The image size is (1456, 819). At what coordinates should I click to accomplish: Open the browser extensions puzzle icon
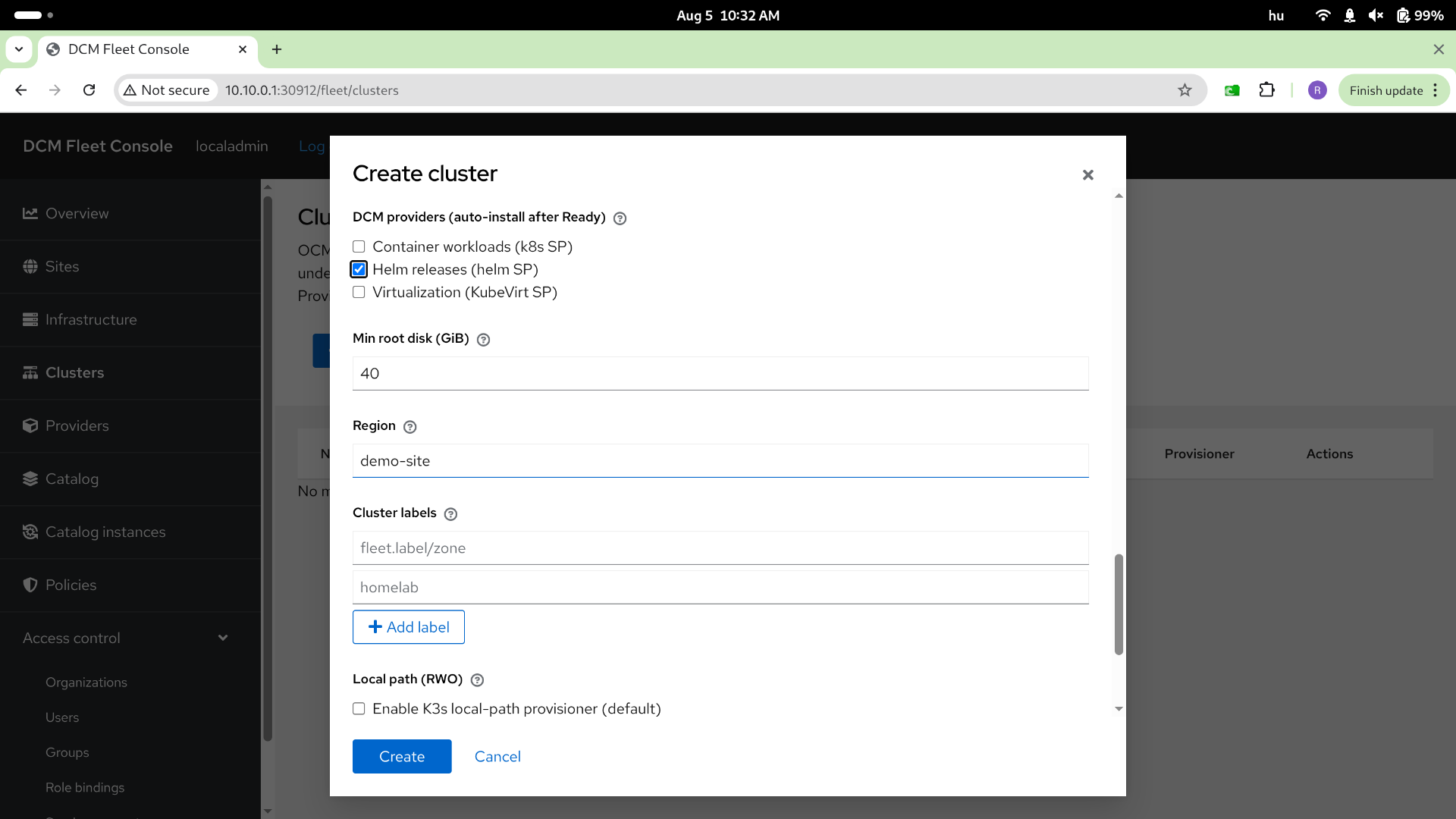coord(1266,90)
